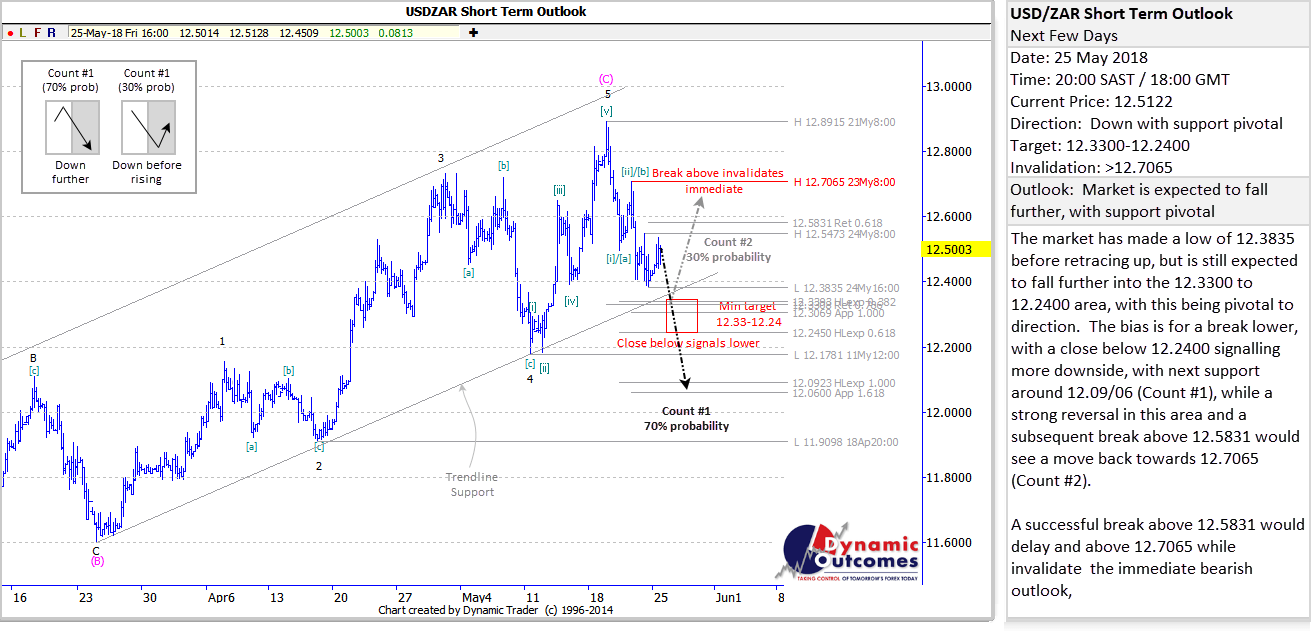Click the dark red F toolbar letter
Image resolution: width=1311 pixels, height=631 pixels.
[x=37, y=33]
